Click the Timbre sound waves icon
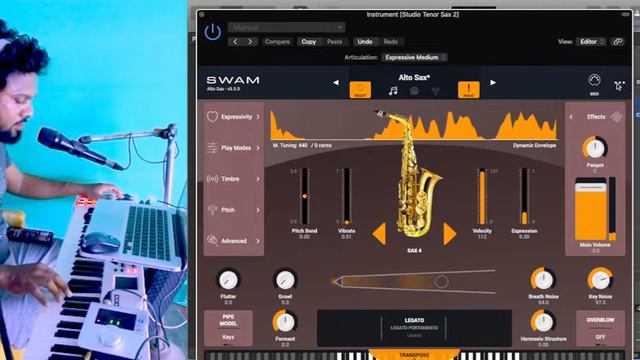 [x=212, y=179]
